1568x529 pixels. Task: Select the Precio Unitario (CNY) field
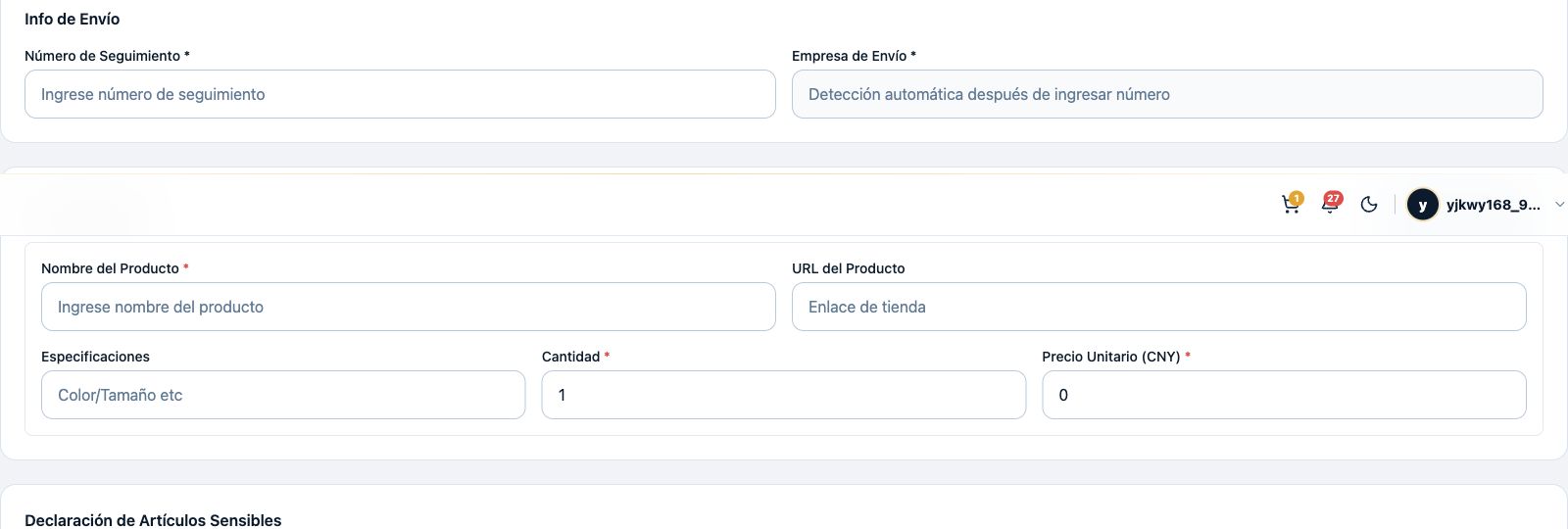pos(1284,395)
